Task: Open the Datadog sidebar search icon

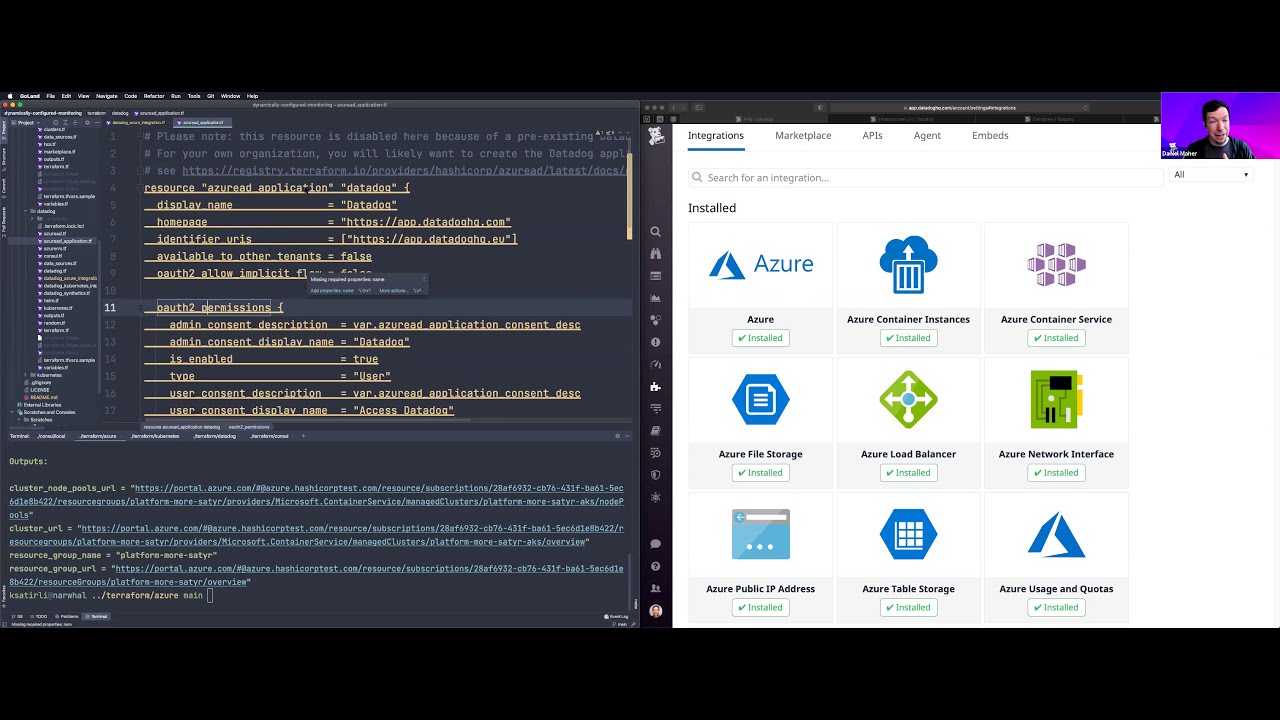Action: 655,231
